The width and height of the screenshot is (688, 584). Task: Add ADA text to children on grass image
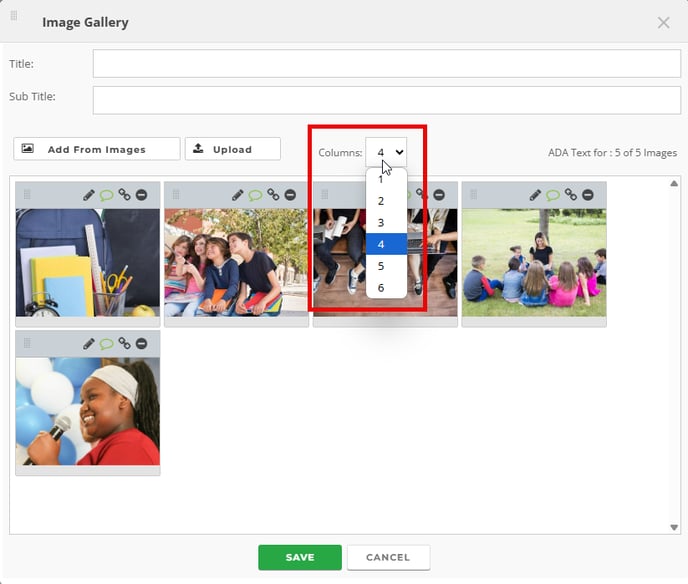point(553,195)
